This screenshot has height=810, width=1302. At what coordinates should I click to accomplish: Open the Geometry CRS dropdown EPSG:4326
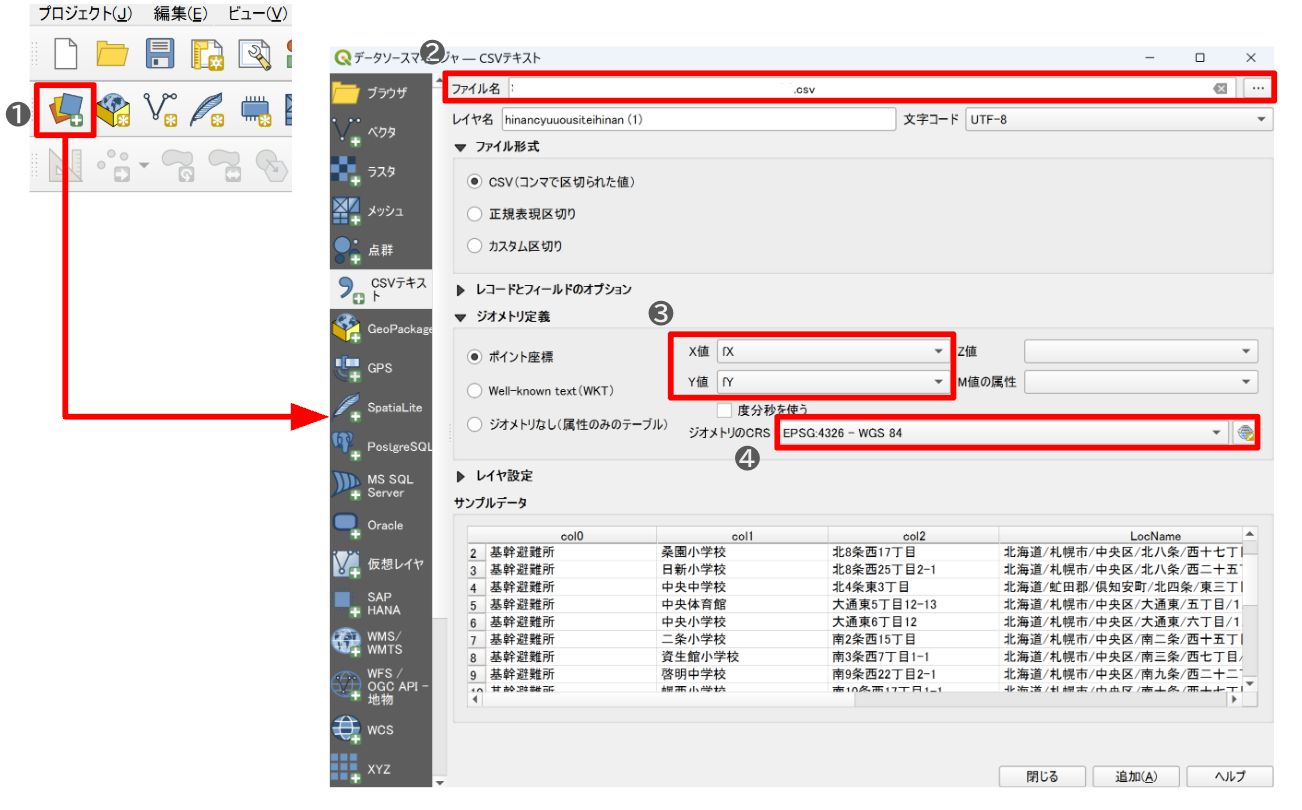tap(1003, 433)
